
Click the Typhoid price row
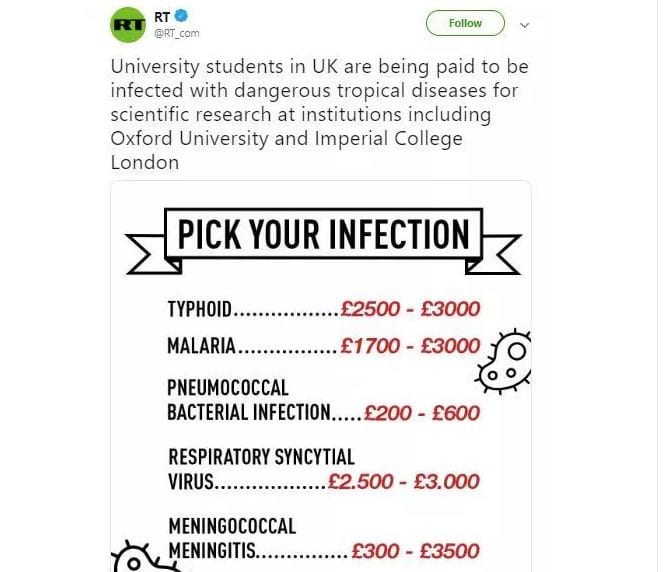coord(322,310)
